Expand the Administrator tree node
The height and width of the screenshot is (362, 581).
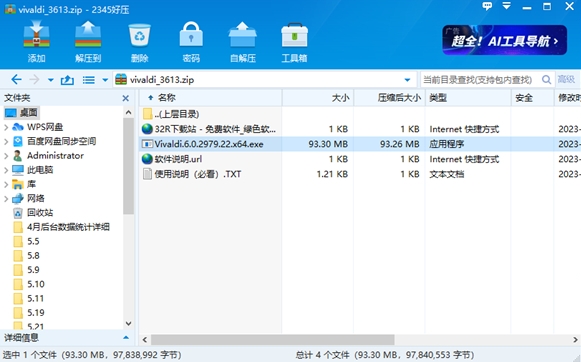click(6, 156)
